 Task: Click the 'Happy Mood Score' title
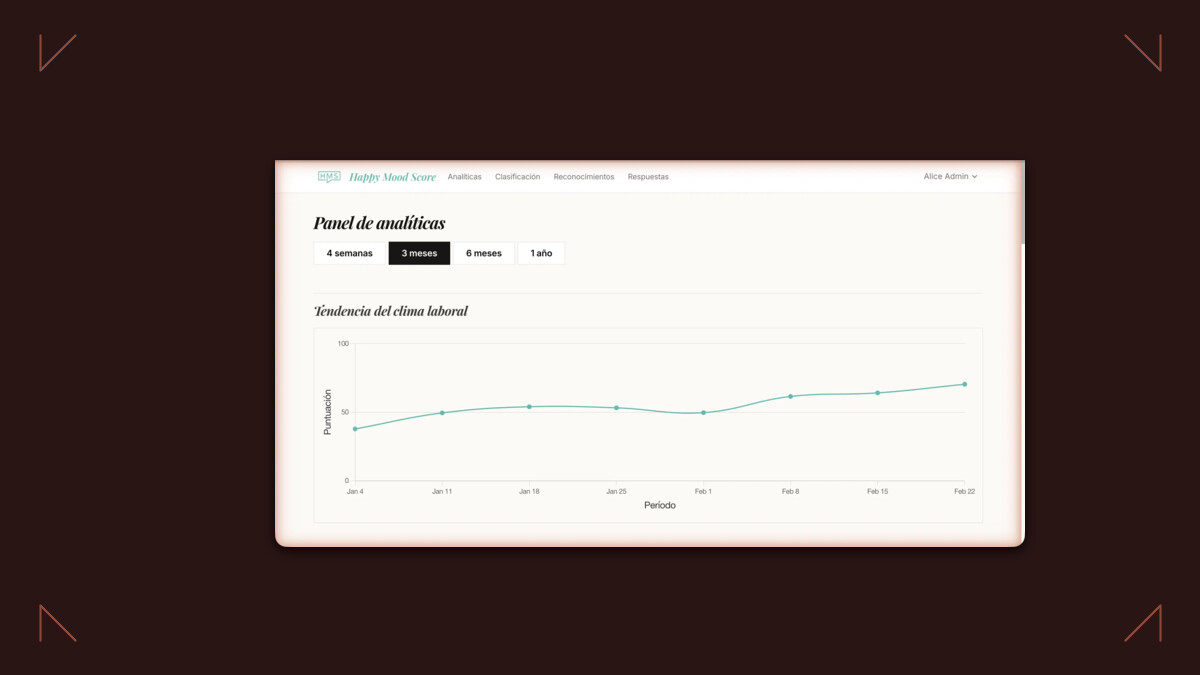[392, 176]
